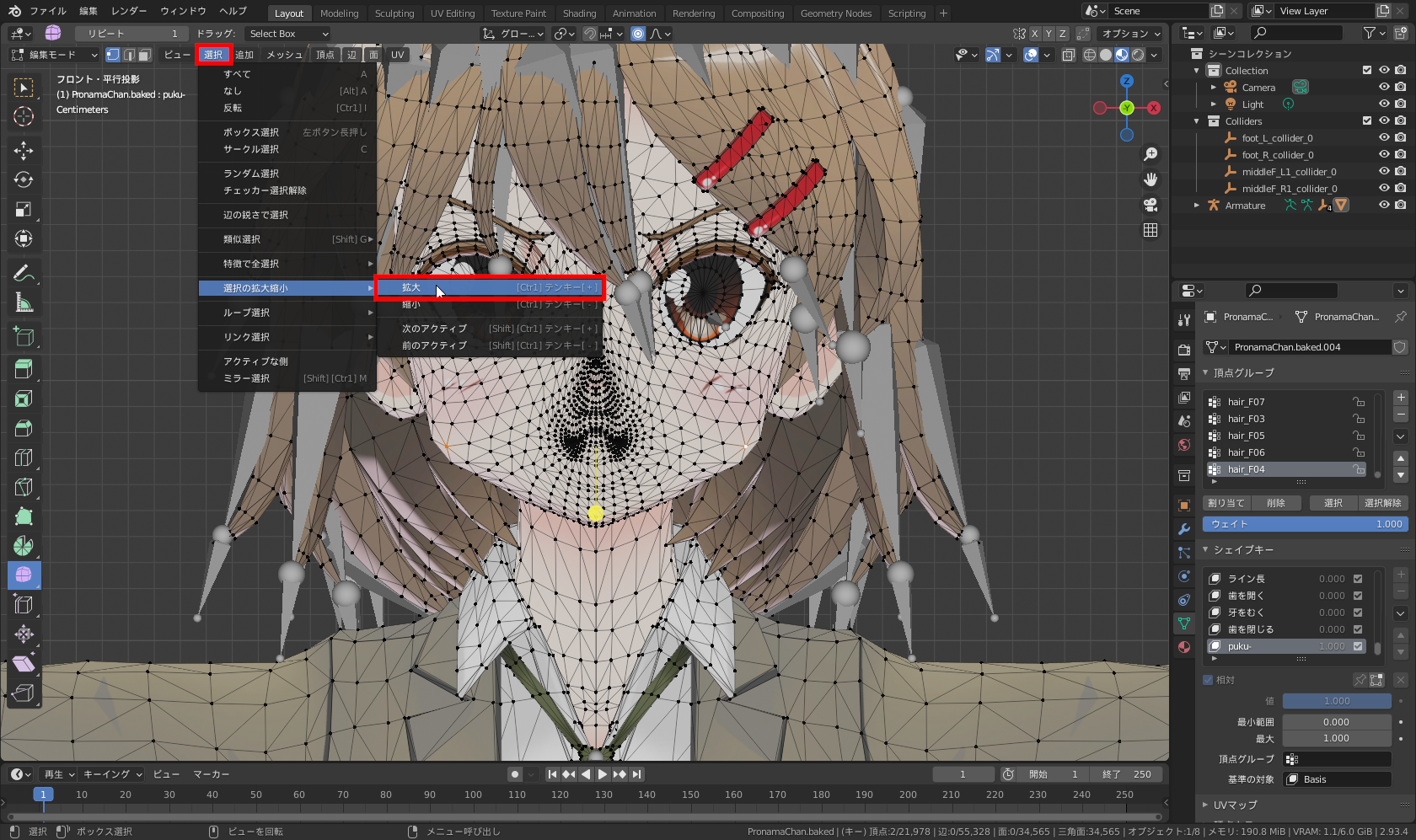Screen dimensions: 1416x840
Task: Adjust the ウェイト weight slider
Action: [1305, 524]
